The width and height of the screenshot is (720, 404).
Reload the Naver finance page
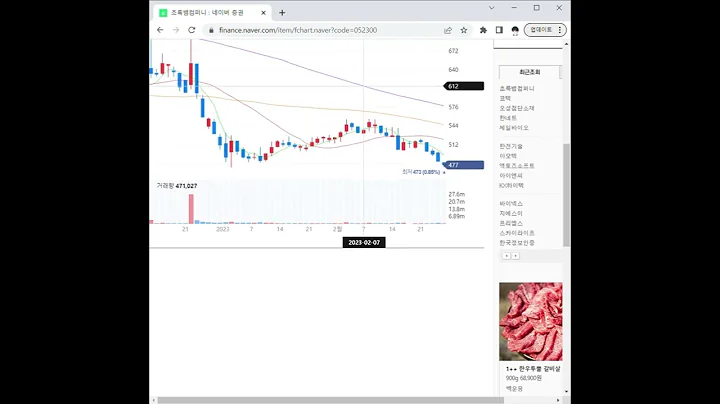(191, 30)
